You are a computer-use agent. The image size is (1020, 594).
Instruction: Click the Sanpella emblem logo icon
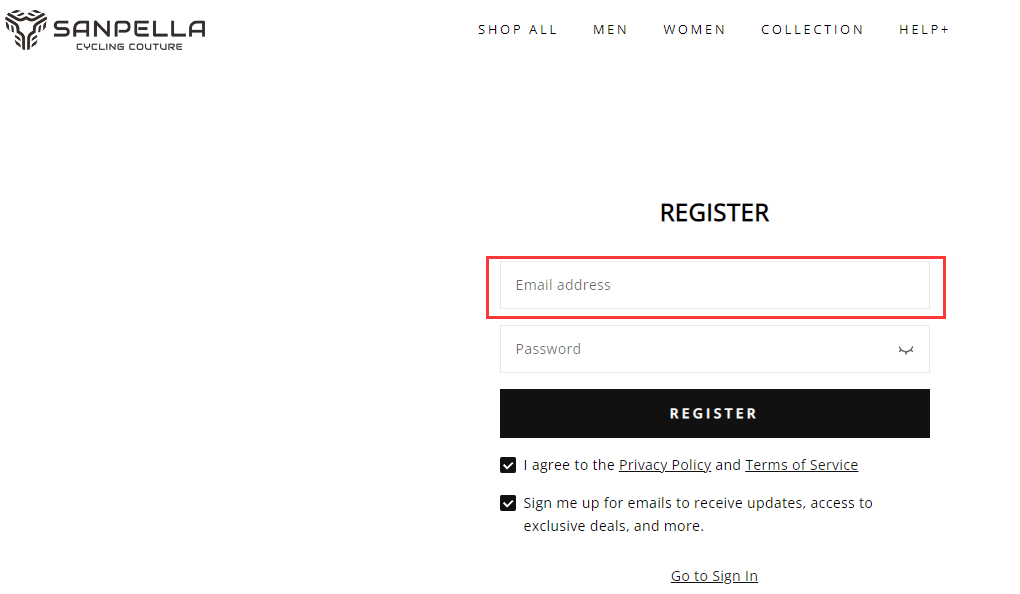[25, 30]
